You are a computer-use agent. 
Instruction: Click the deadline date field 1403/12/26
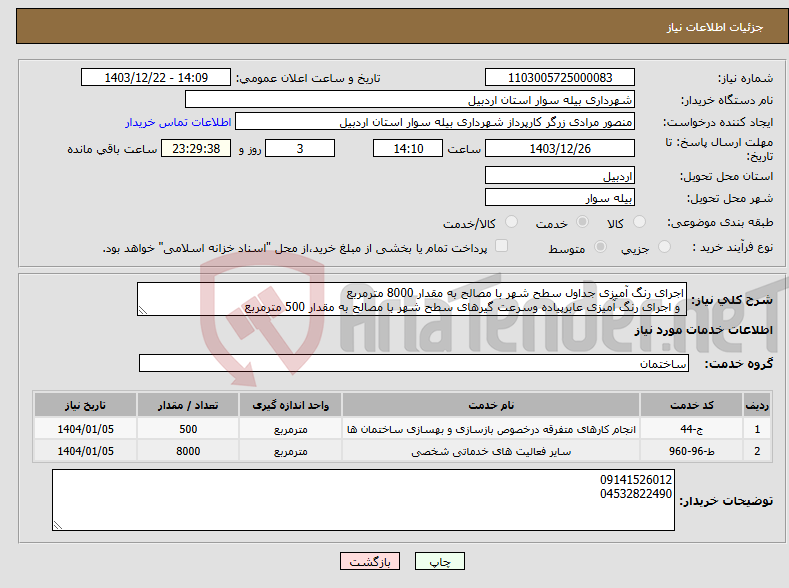[x=560, y=148]
